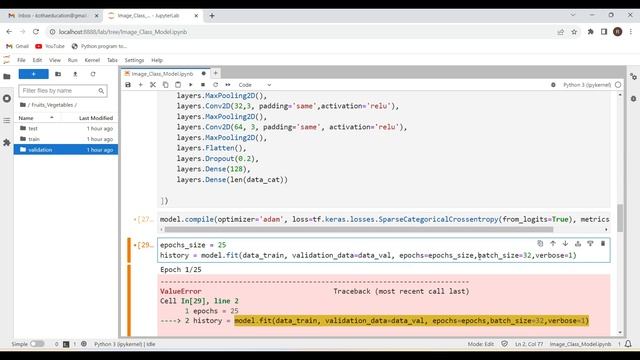Create a new folder in file browser
Screen dimensions: 640x360
58,74
